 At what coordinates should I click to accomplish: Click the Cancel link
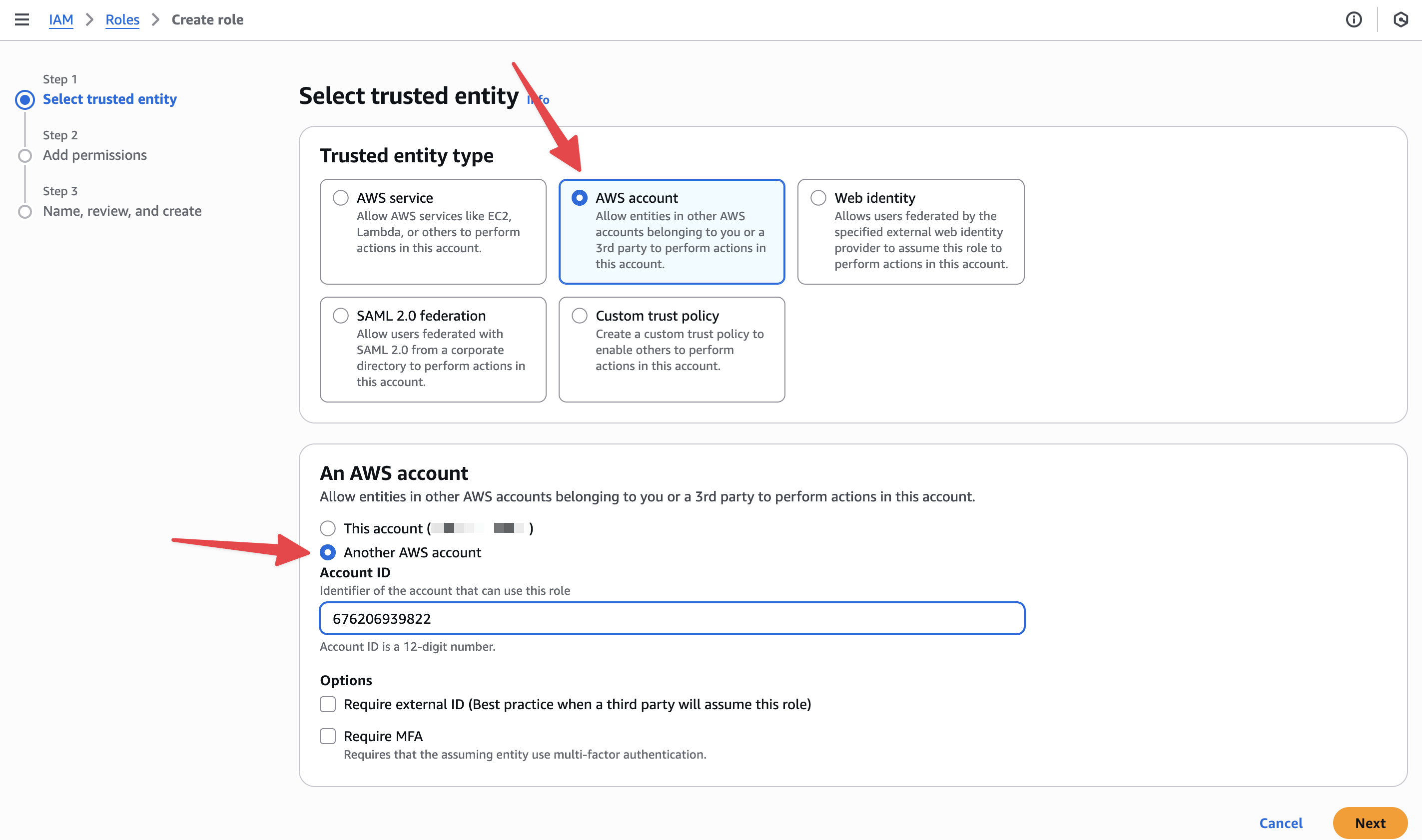coord(1281,823)
